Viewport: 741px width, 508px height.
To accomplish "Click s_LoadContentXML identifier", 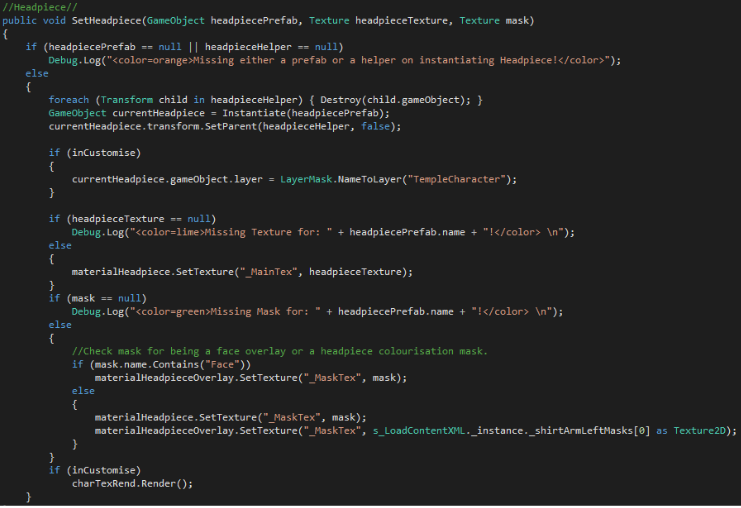I will click(419, 431).
